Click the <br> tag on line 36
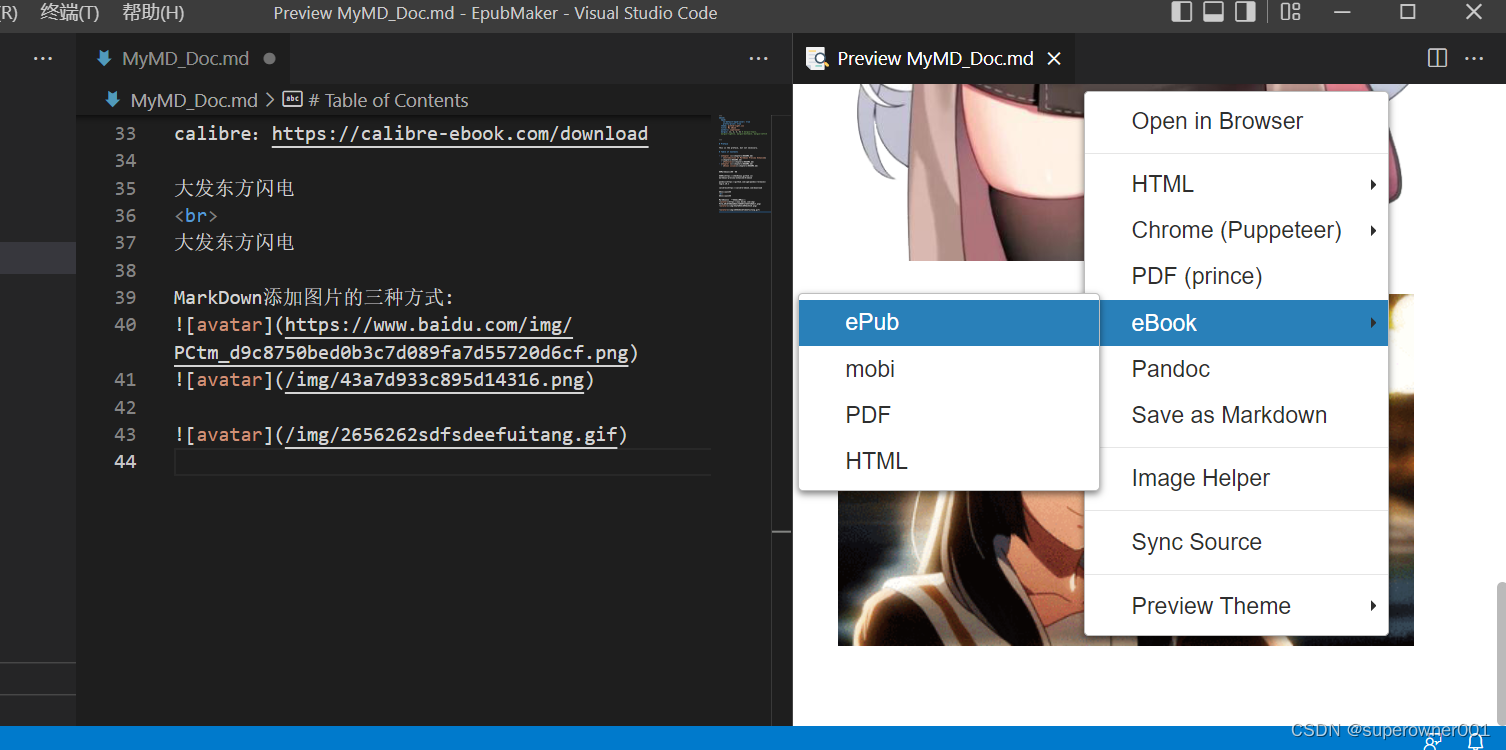This screenshot has height=750, width=1506. point(196,216)
